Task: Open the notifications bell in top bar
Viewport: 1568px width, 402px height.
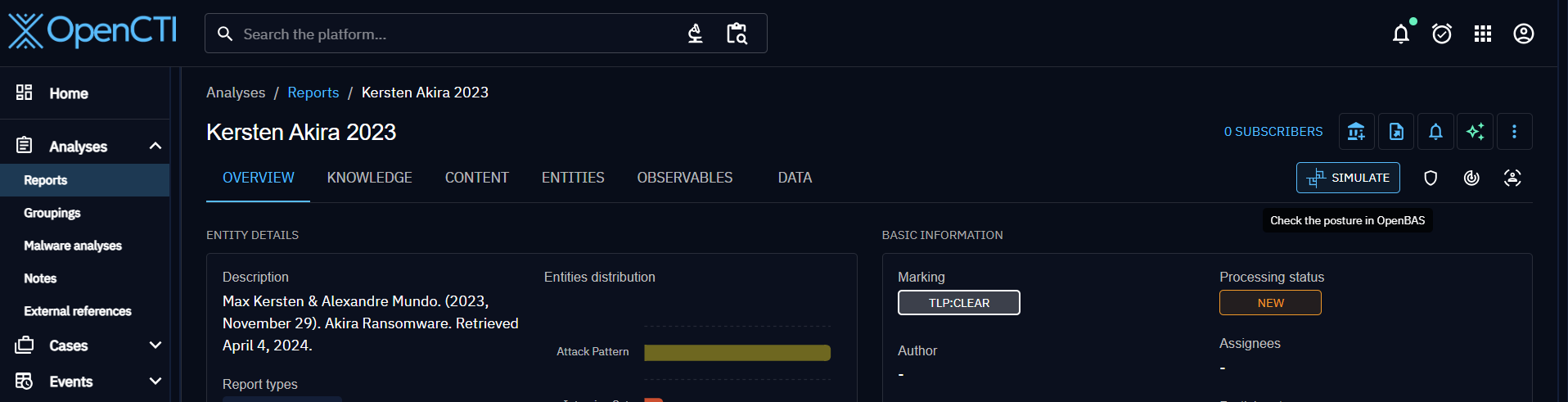Action: point(1401,34)
